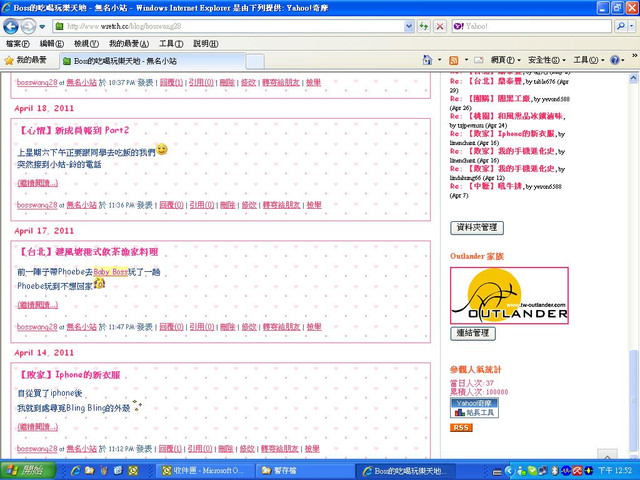Expand command bar overflow chevron

point(635,56)
